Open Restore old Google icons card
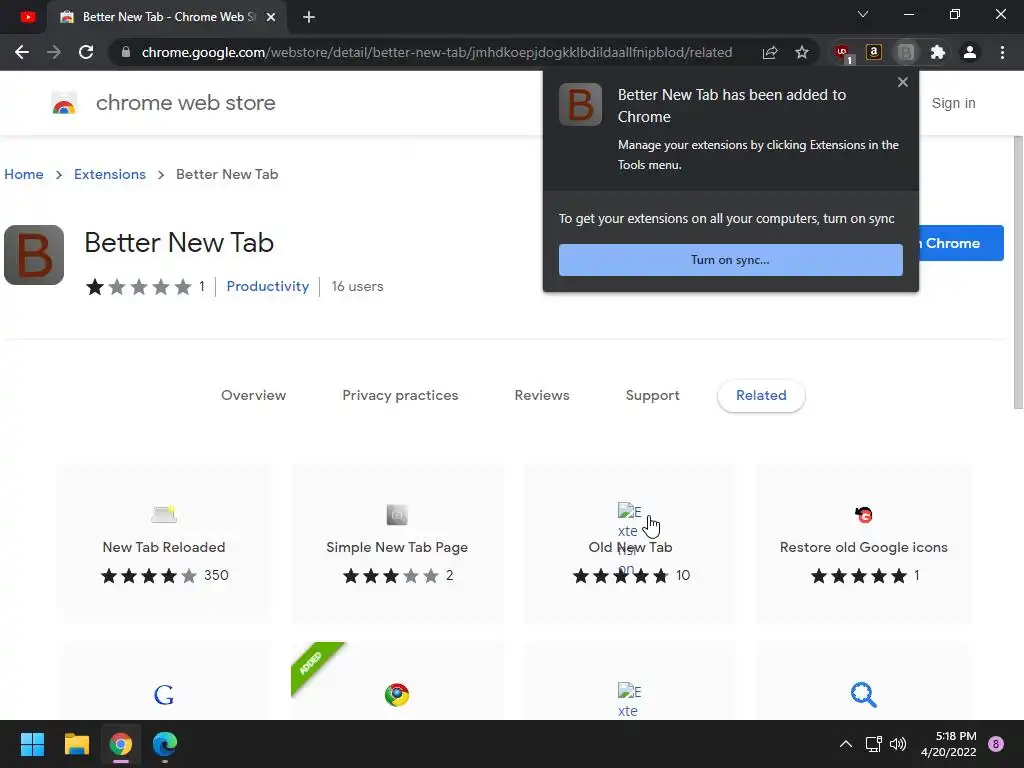The height and width of the screenshot is (768, 1024). 863,544
